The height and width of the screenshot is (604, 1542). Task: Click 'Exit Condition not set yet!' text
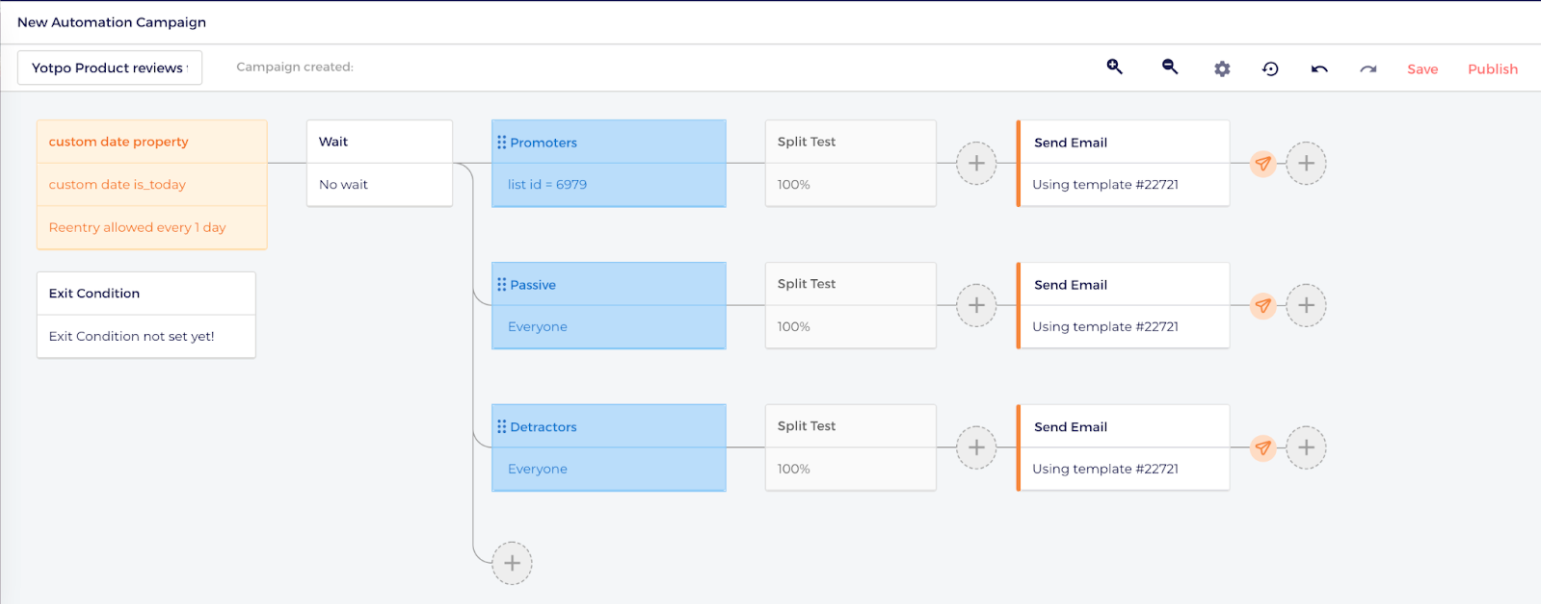[132, 336]
